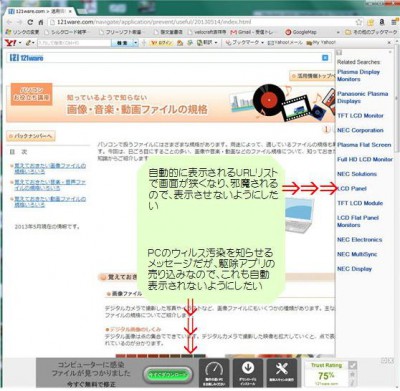Click the green download button in ad
Viewport: 400px width, 391px height.
[x=168, y=374]
